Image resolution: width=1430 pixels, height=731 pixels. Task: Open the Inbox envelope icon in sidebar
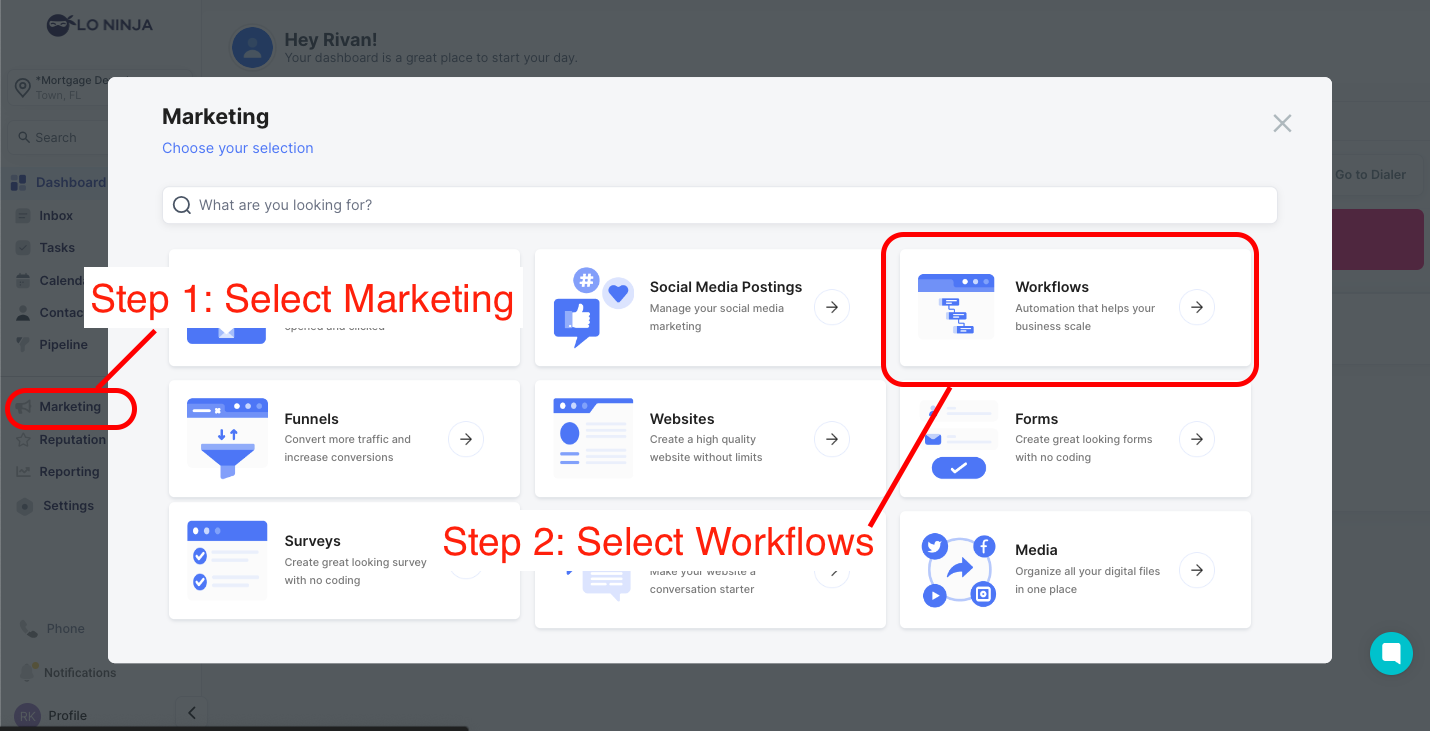23,216
